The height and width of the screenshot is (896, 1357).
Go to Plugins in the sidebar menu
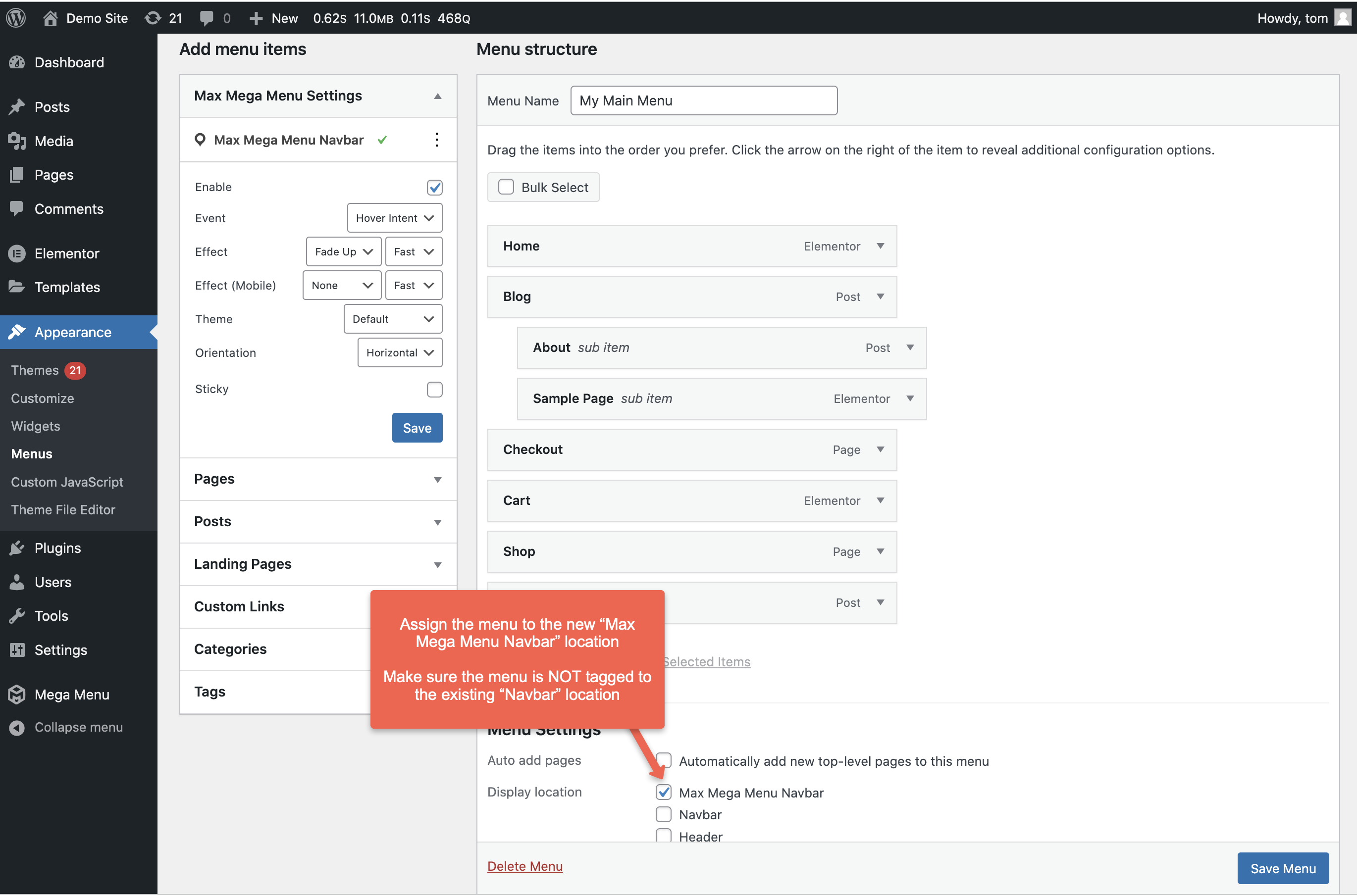pyautogui.click(x=58, y=548)
